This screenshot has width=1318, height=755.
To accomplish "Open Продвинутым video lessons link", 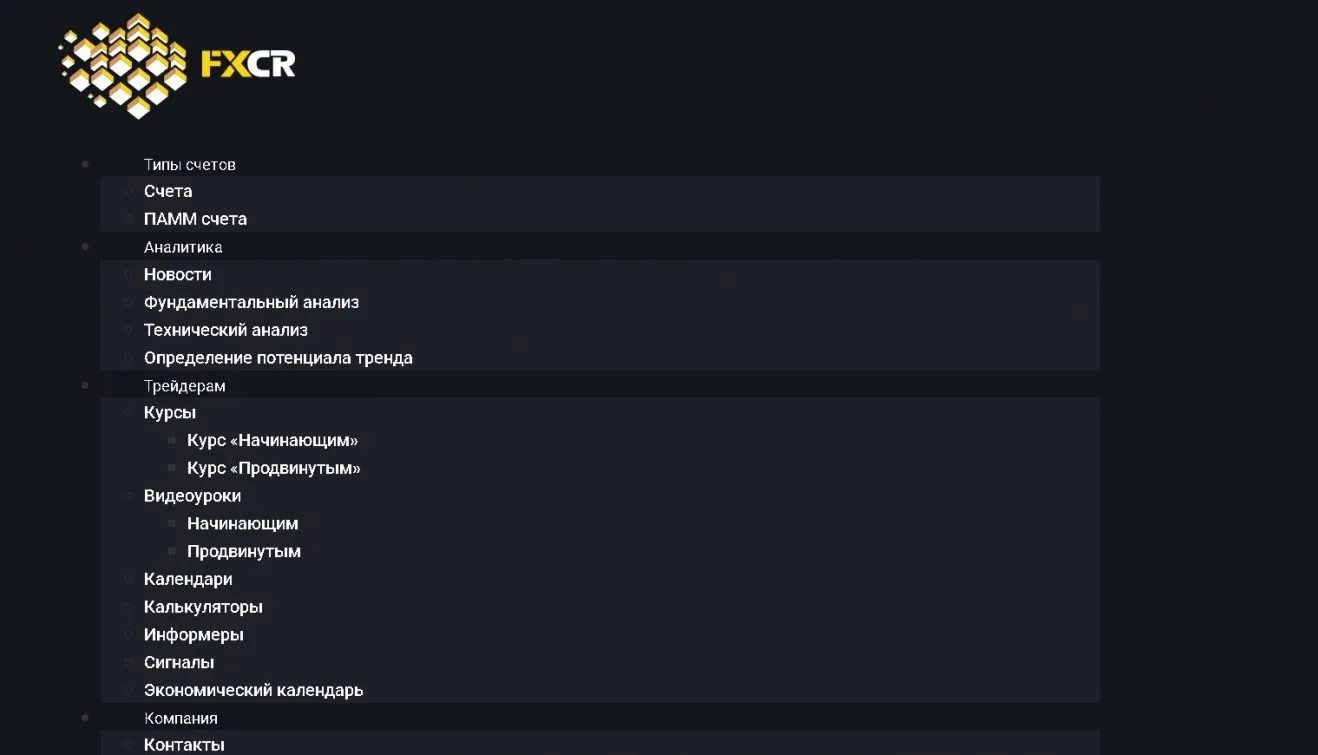I will pos(244,551).
